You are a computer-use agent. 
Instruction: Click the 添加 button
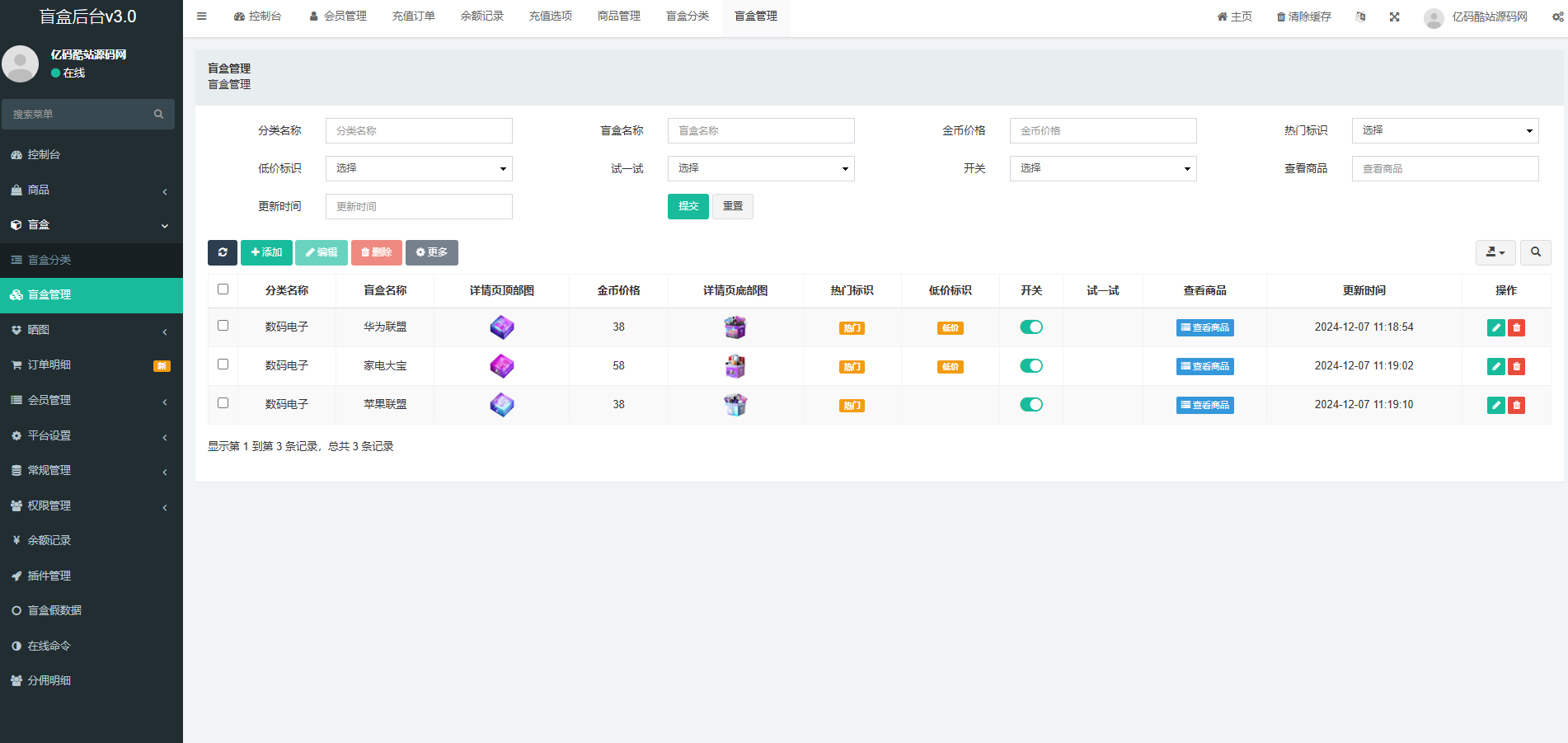266,252
